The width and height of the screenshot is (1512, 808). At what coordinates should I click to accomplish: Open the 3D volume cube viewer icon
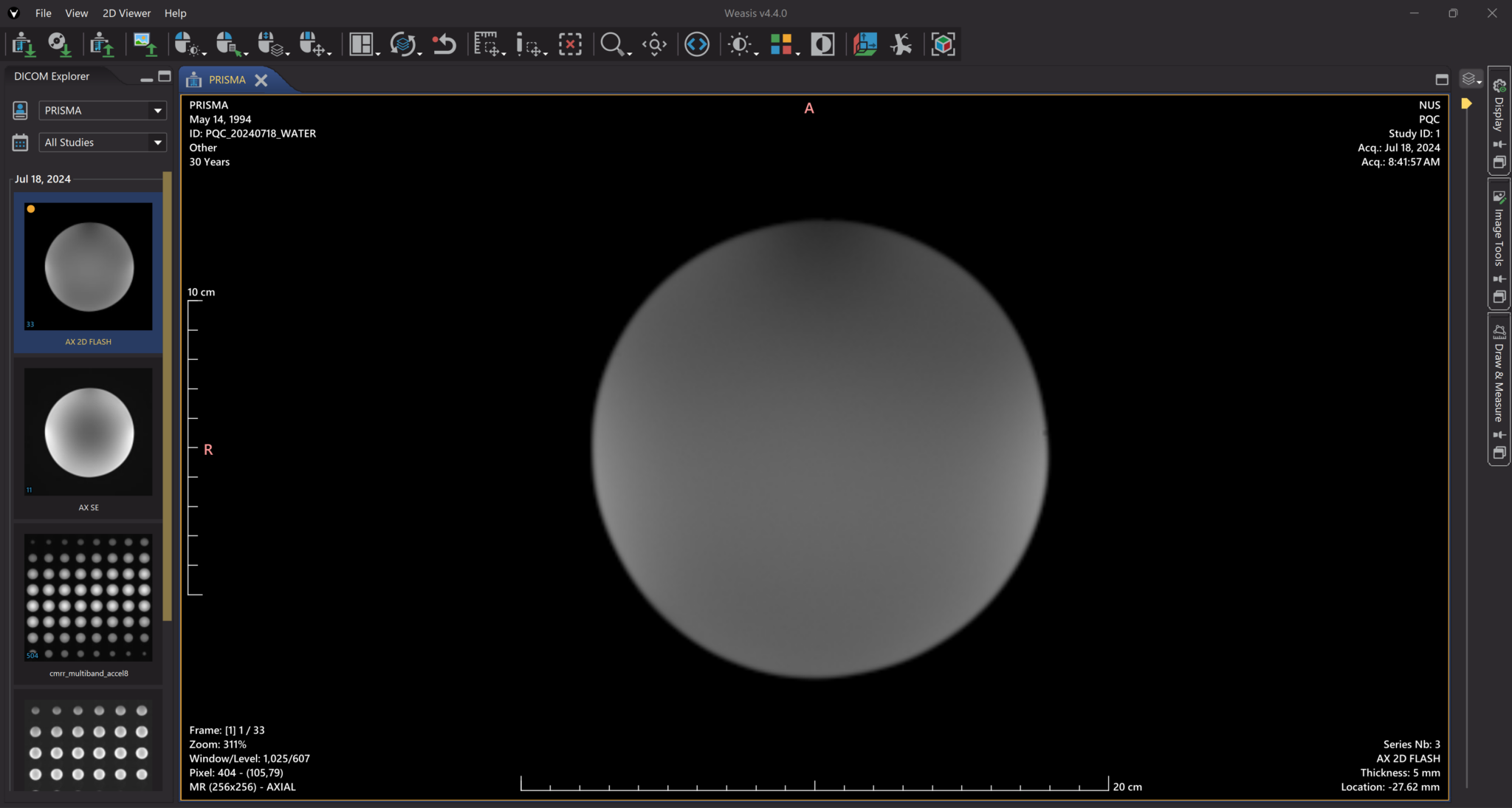(x=943, y=44)
